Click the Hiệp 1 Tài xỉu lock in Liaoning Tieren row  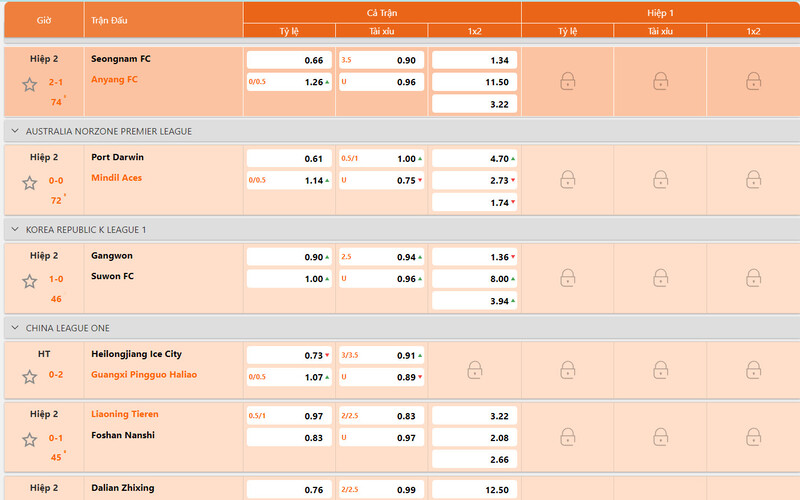point(660,437)
